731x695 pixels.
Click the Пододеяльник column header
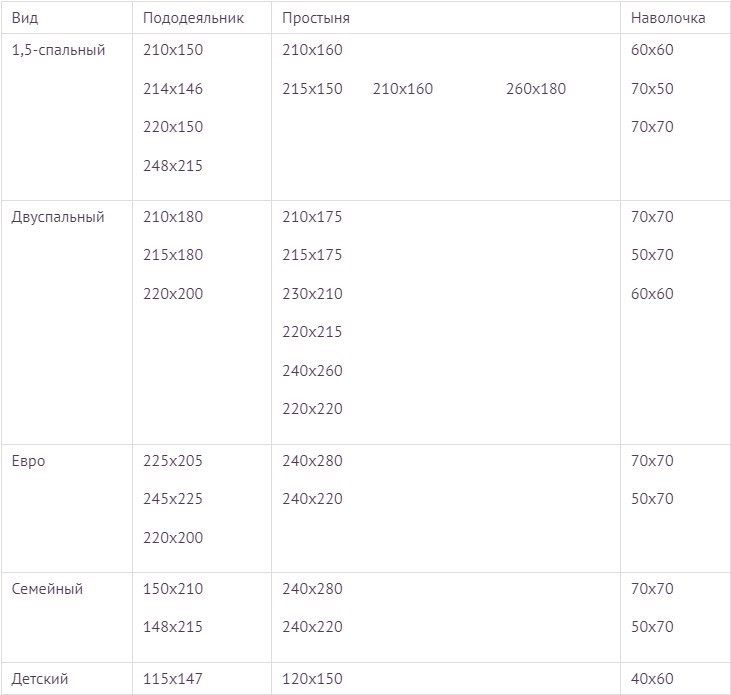[x=193, y=18]
